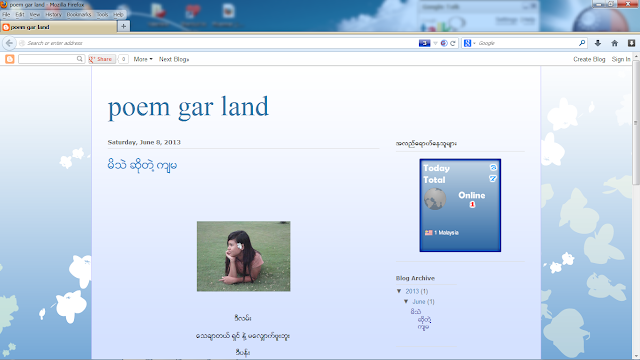Open the Tools menu
This screenshot has width=640, height=360.
coord(102,14)
